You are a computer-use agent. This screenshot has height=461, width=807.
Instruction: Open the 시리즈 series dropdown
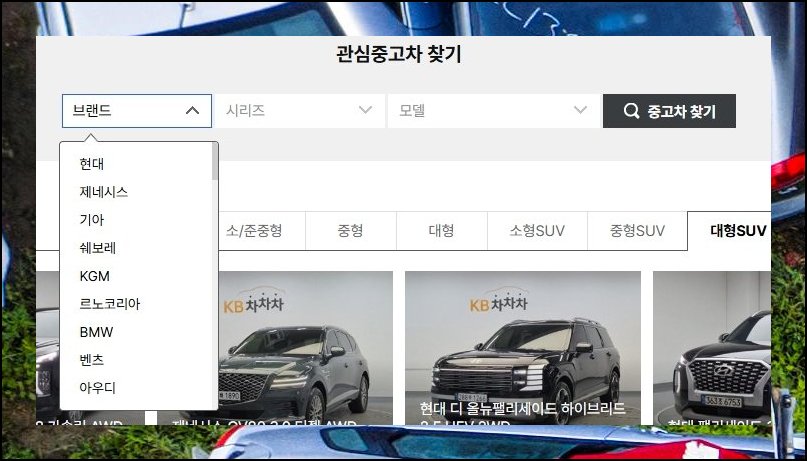click(x=300, y=111)
